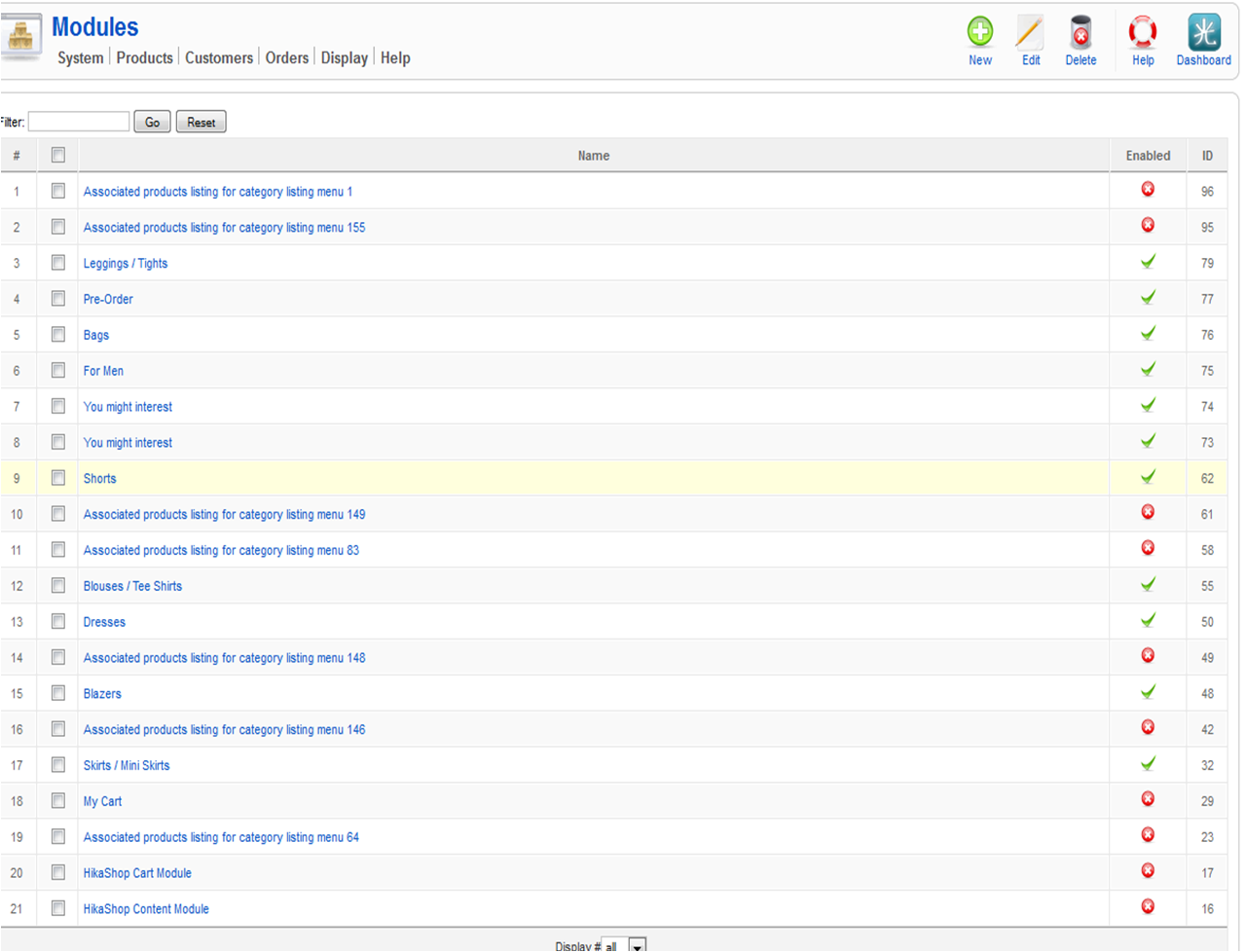This screenshot has height=952, width=1246.
Task: Click the ID value 62
Action: pos(1207,478)
